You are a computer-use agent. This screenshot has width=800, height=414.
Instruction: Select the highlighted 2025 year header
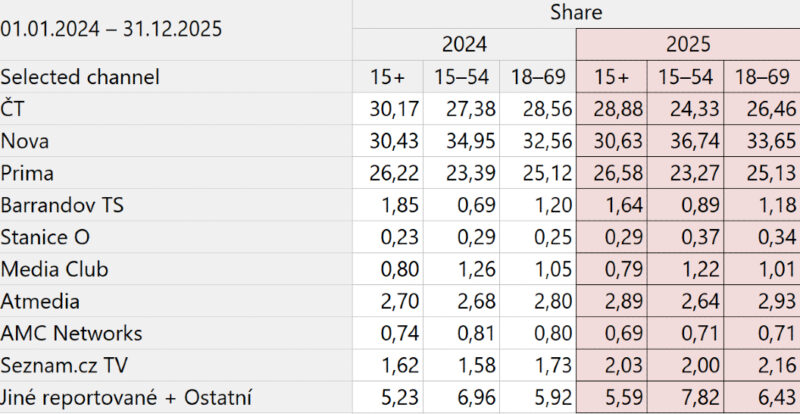[687, 45]
